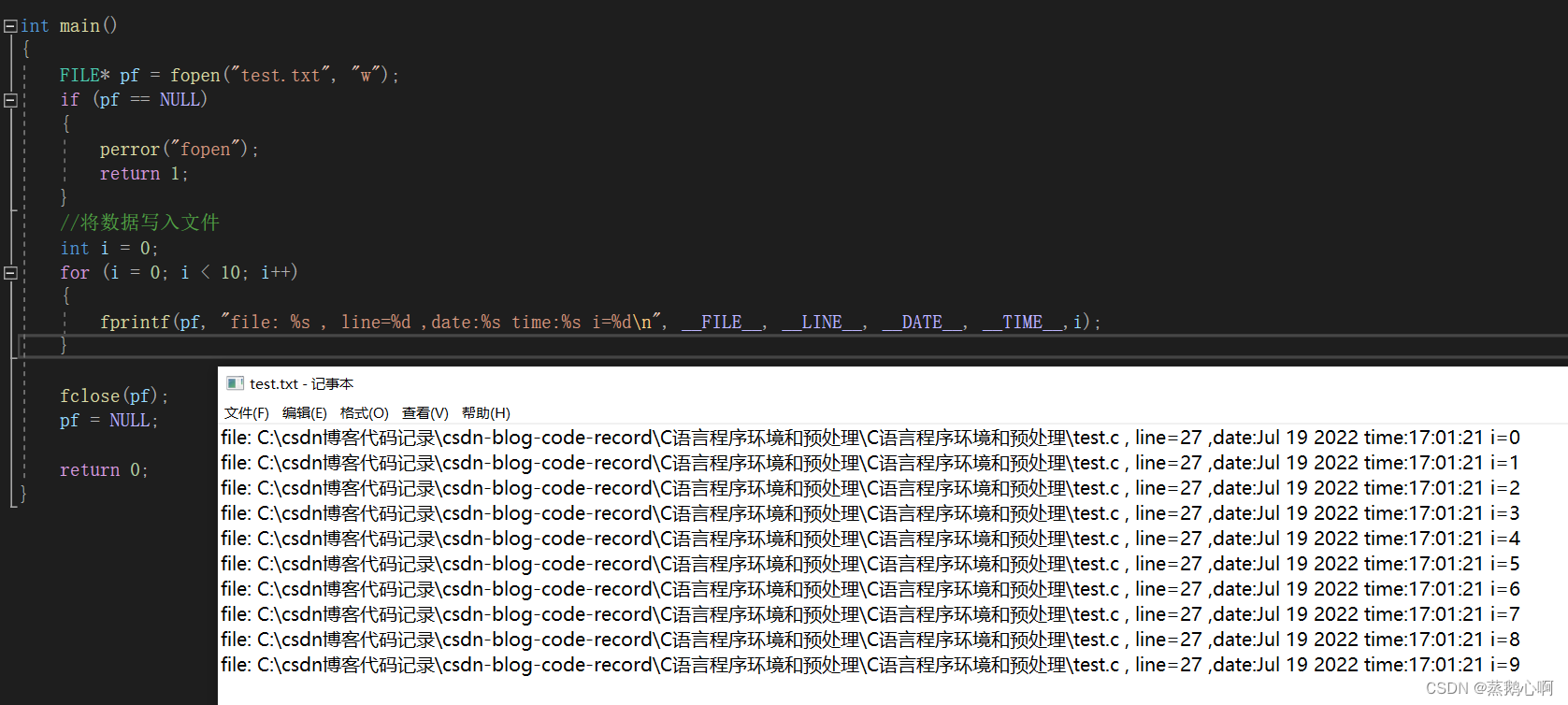The image size is (1568, 705).
Task: Click the Notepad icon in test.txt title bar
Action: point(235,383)
